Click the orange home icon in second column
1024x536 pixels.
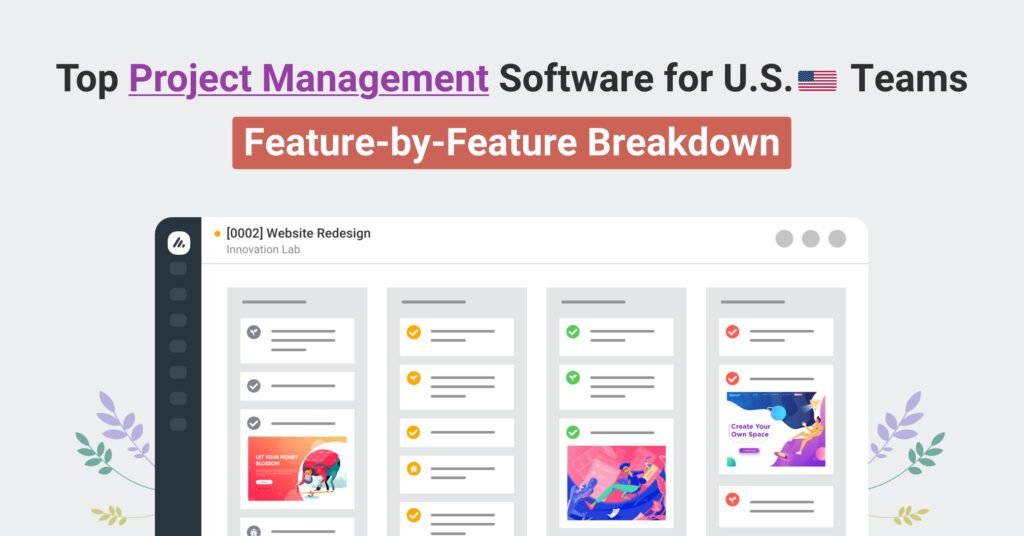(413, 468)
